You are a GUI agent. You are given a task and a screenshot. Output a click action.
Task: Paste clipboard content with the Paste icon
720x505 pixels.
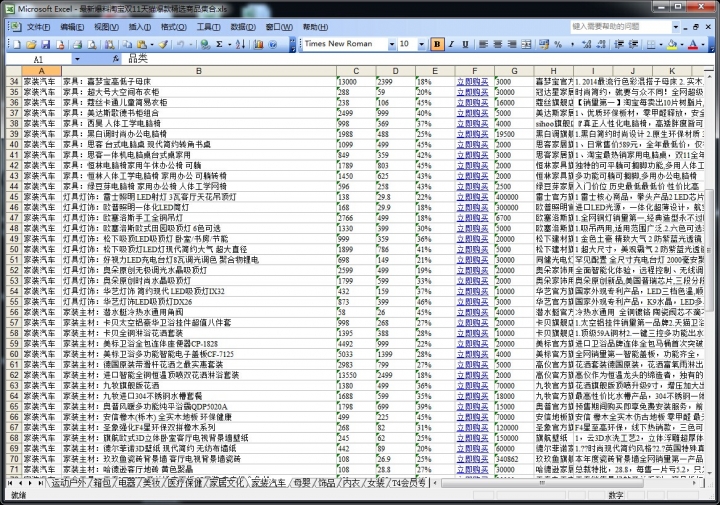pos(142,45)
